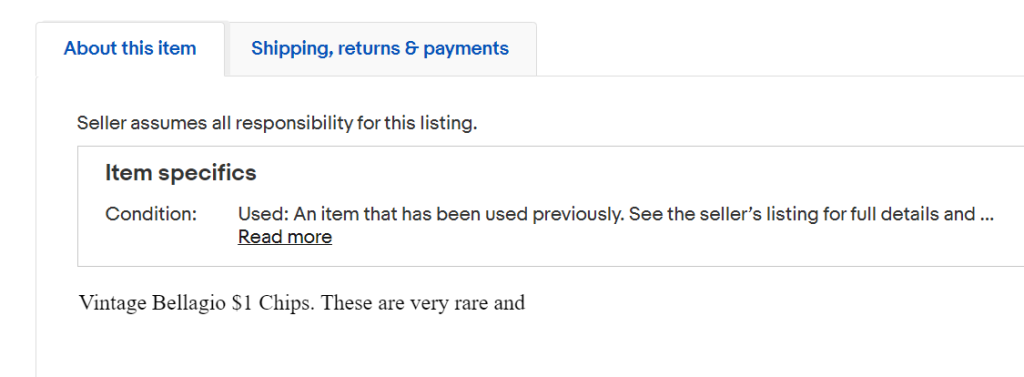Click the Condition: label
1024x377 pixels.
151,214
